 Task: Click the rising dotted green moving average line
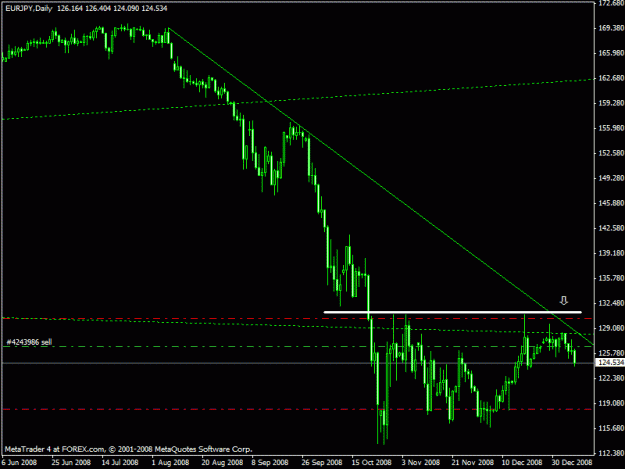(298, 99)
